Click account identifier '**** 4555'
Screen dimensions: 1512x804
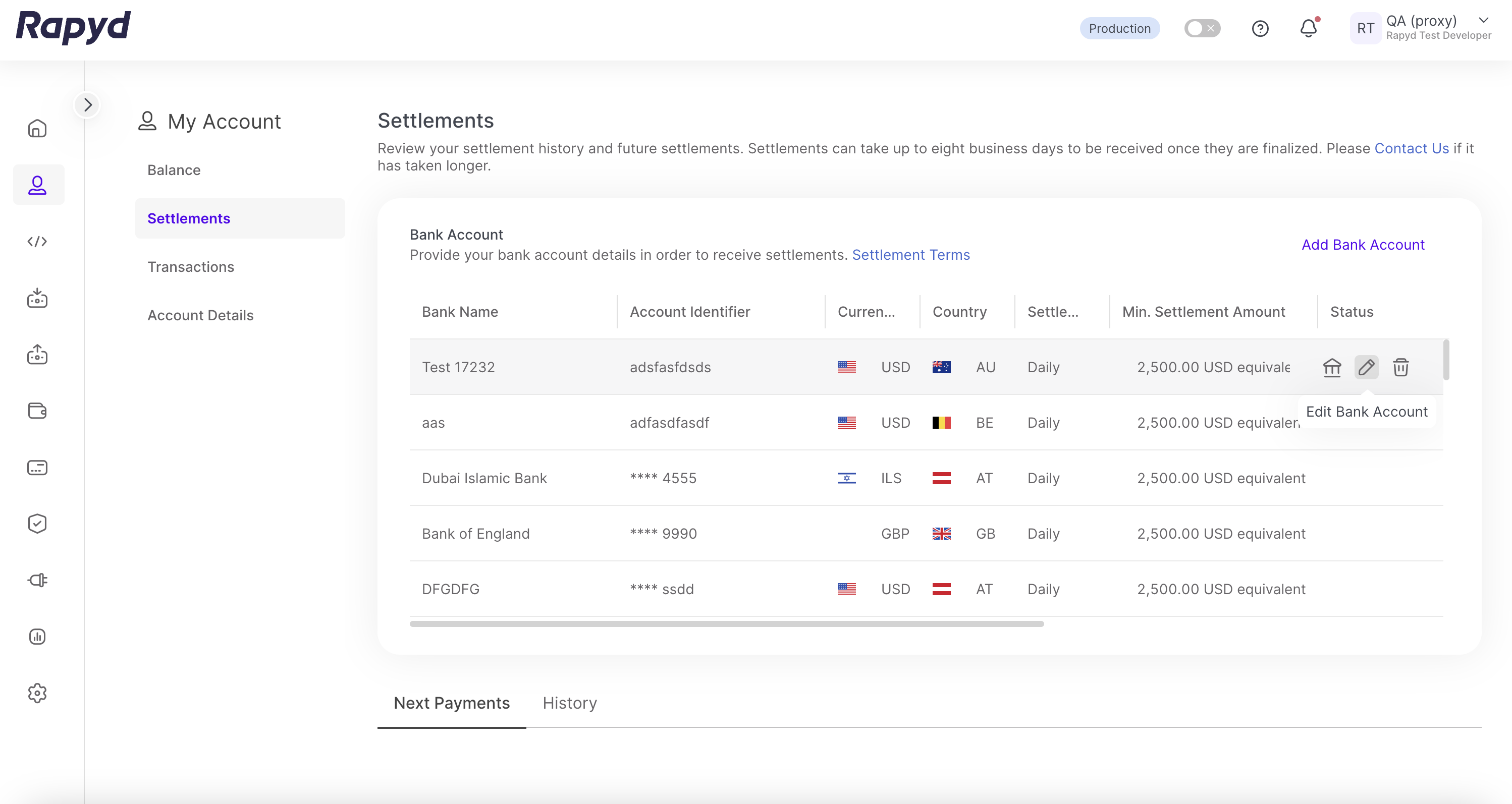click(663, 478)
